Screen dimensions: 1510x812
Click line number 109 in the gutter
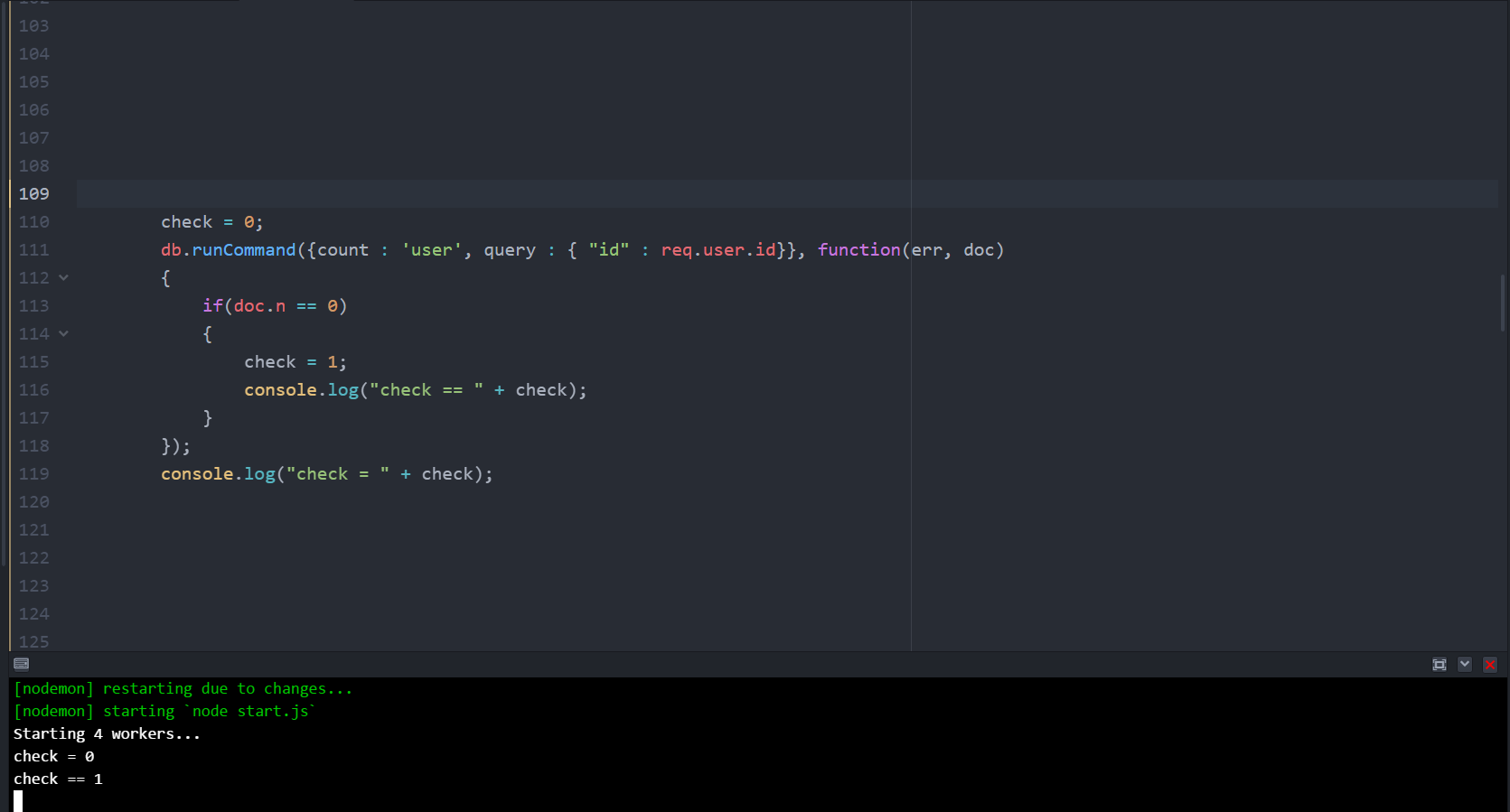[34, 194]
